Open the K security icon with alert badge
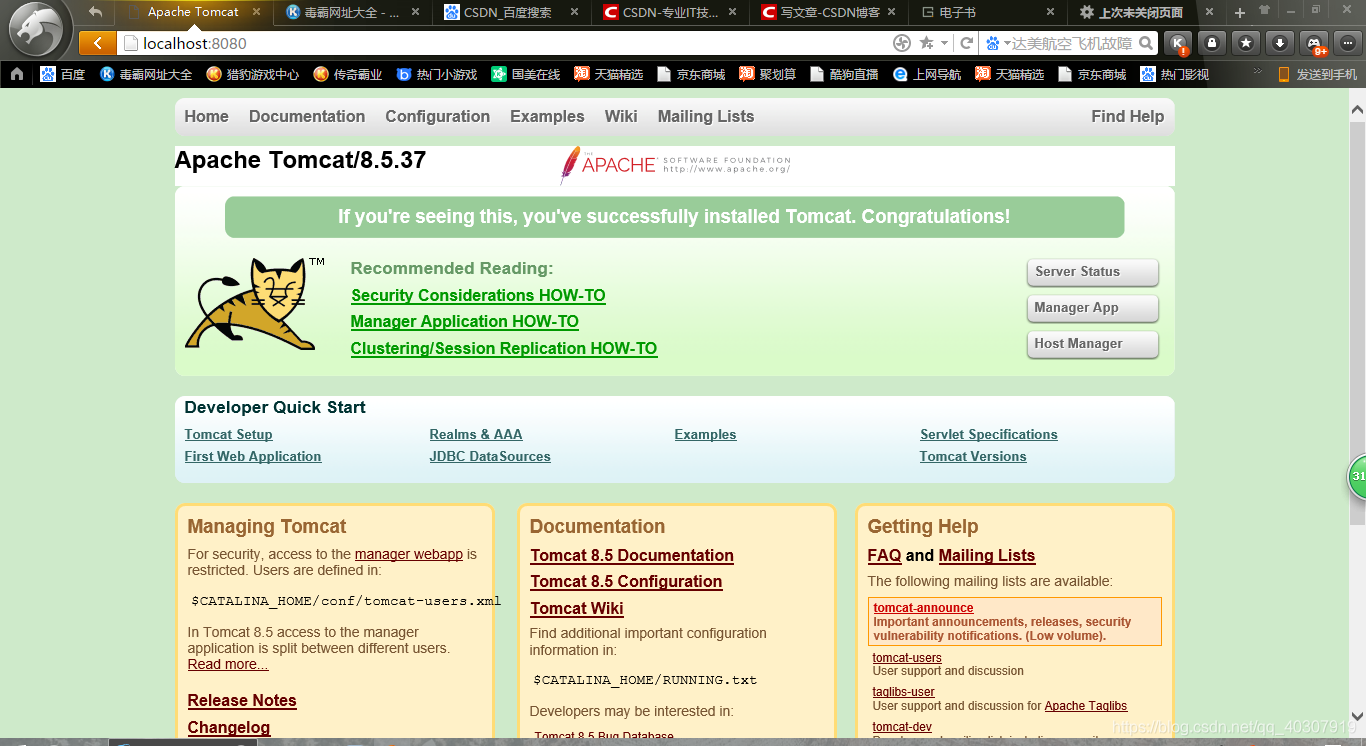Image resolution: width=1366 pixels, height=746 pixels. click(1179, 43)
